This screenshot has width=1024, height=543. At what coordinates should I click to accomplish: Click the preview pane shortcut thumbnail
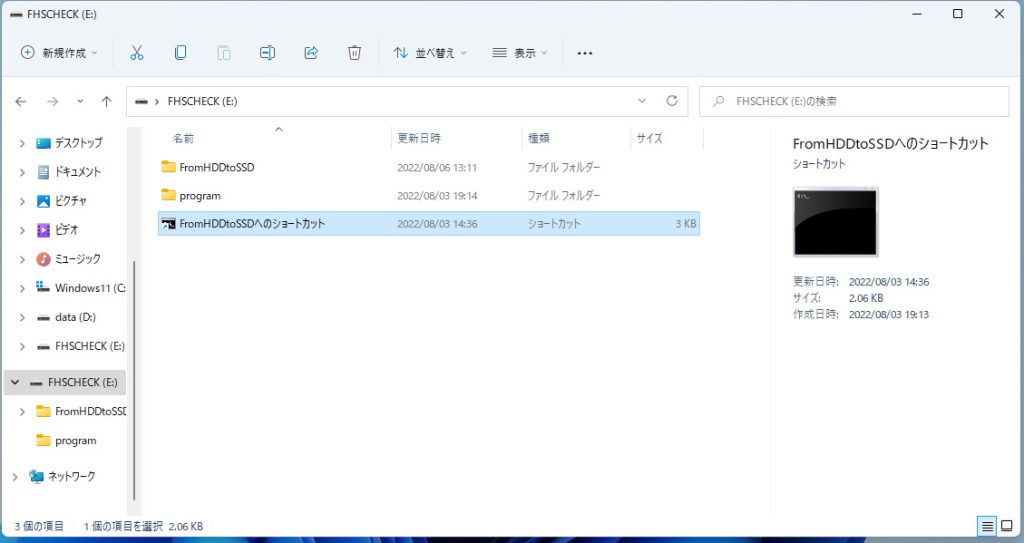pos(835,222)
